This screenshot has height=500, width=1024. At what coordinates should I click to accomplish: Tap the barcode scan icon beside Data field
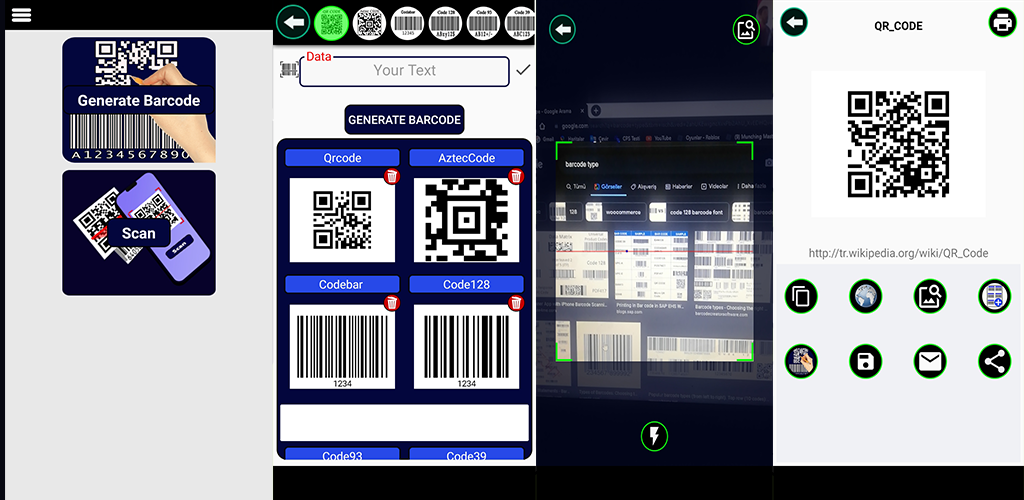pos(288,70)
